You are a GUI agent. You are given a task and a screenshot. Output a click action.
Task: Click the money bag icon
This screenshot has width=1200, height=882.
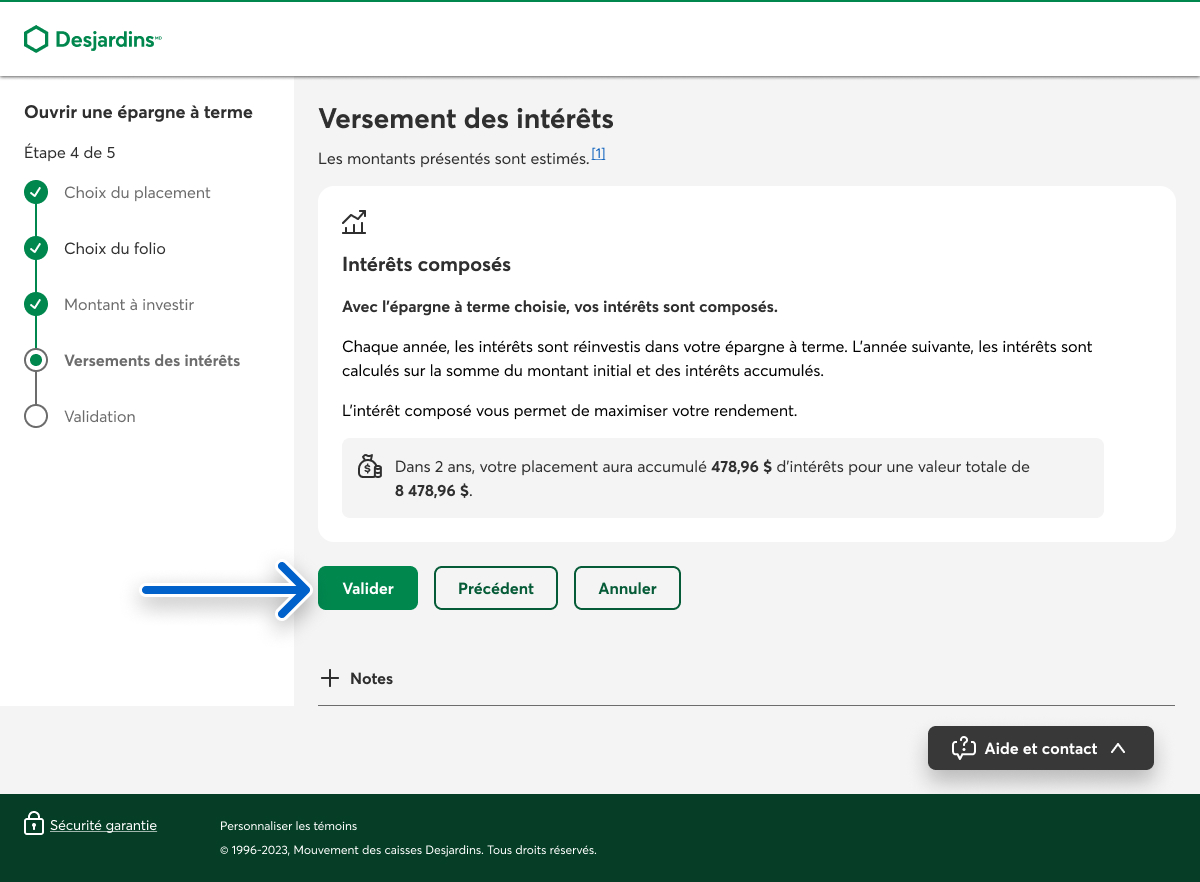coord(370,467)
